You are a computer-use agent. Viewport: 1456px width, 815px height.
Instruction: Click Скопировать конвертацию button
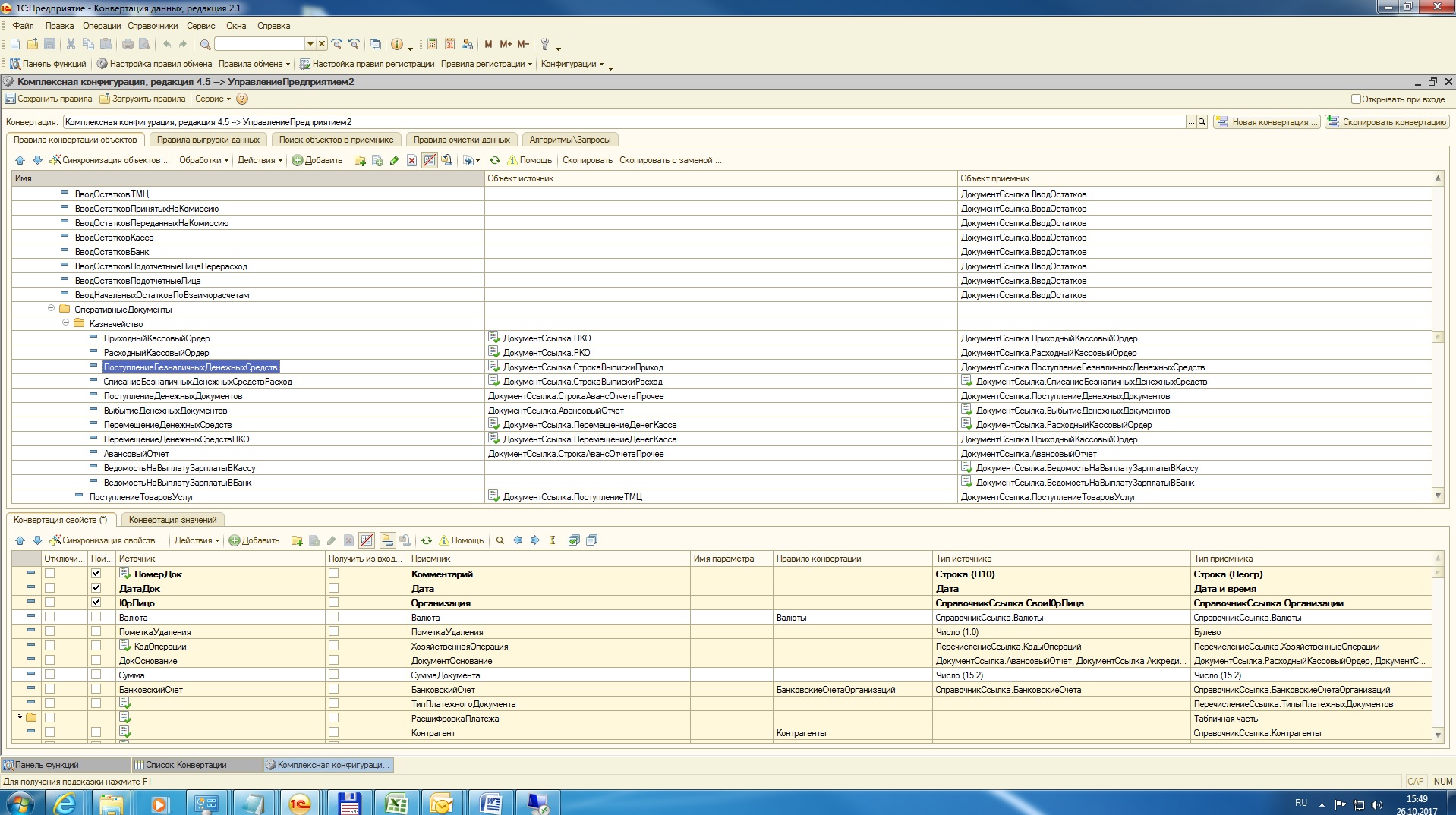pyautogui.click(x=1388, y=122)
